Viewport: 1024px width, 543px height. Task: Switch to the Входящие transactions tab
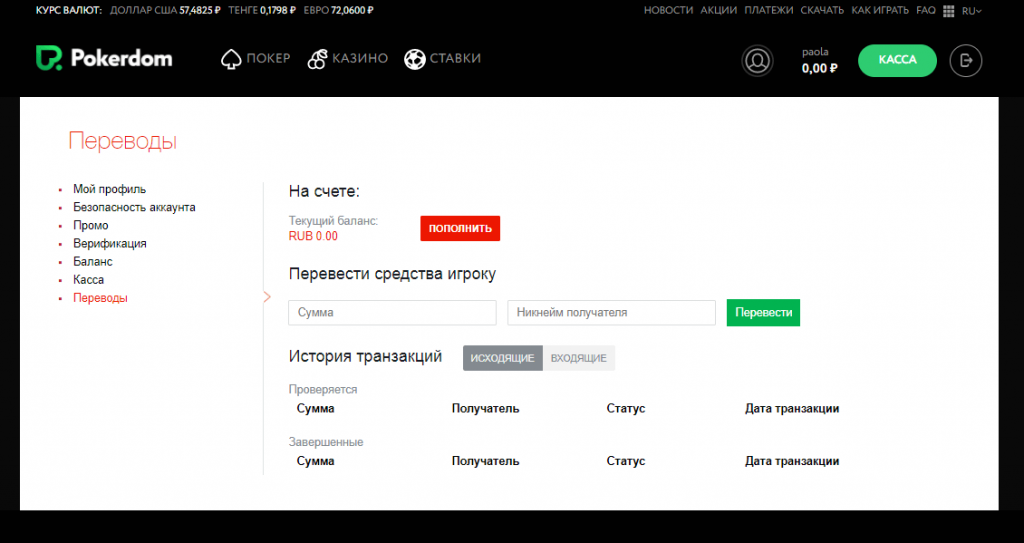click(x=578, y=358)
